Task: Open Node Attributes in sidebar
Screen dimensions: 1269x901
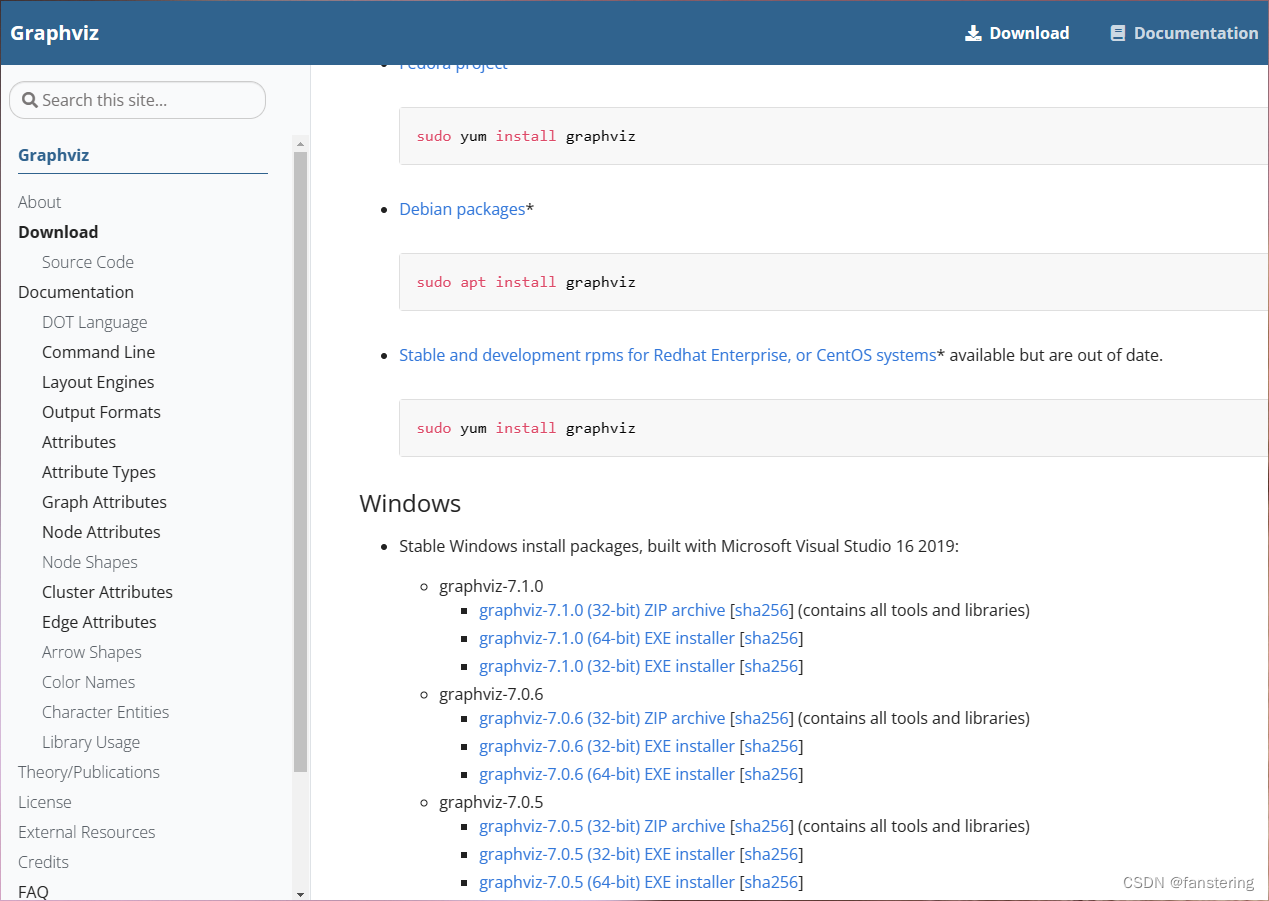Action: tap(101, 532)
